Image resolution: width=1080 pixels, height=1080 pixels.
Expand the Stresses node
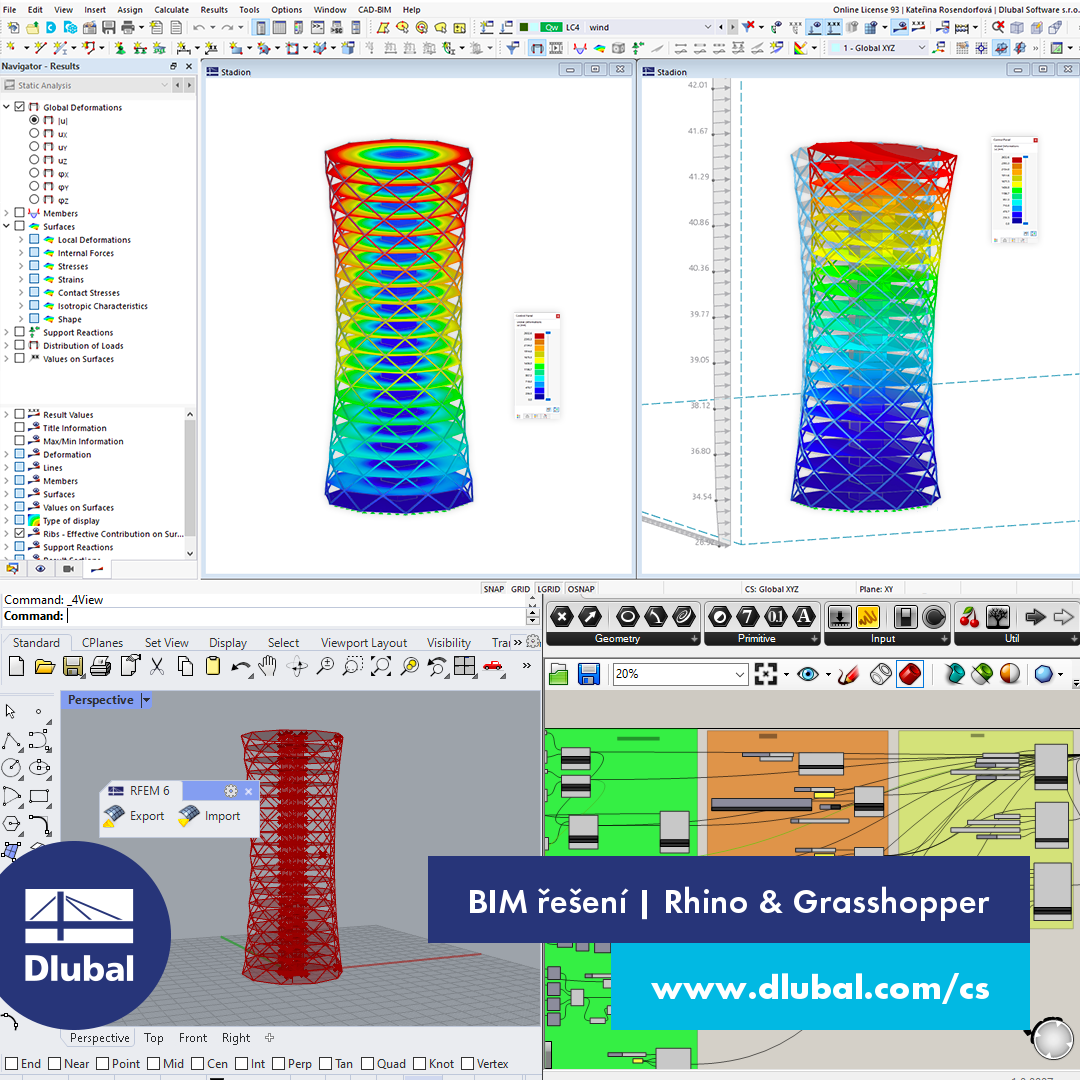pyautogui.click(x=20, y=266)
